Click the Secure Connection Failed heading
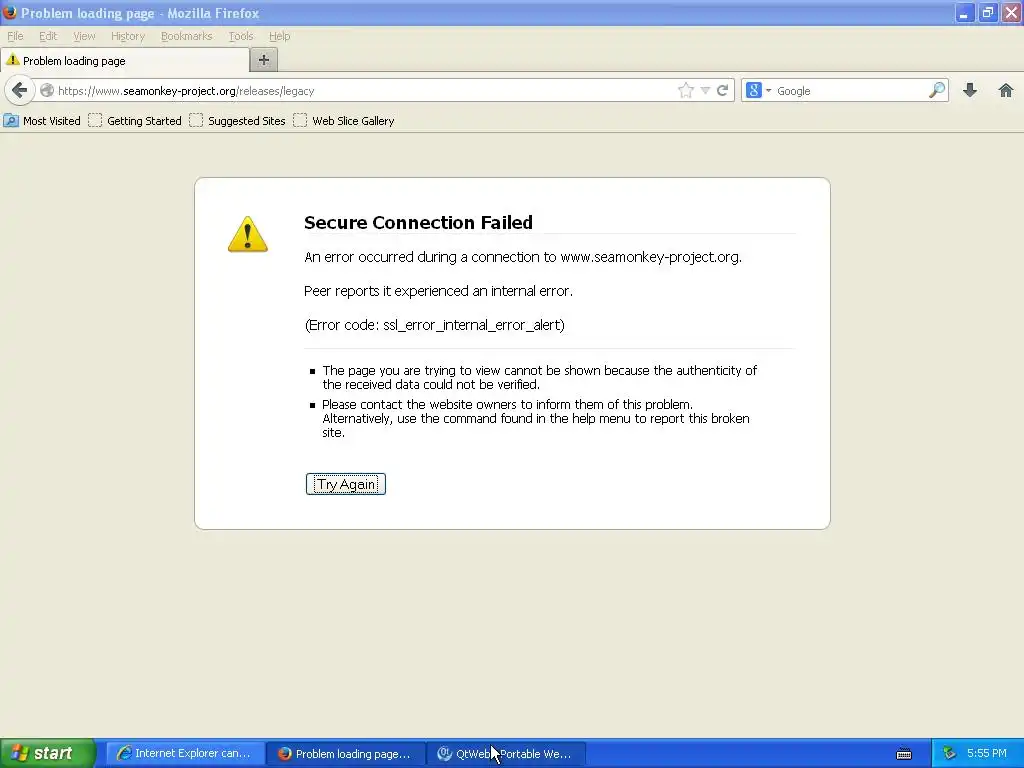The image size is (1024, 768). (418, 223)
